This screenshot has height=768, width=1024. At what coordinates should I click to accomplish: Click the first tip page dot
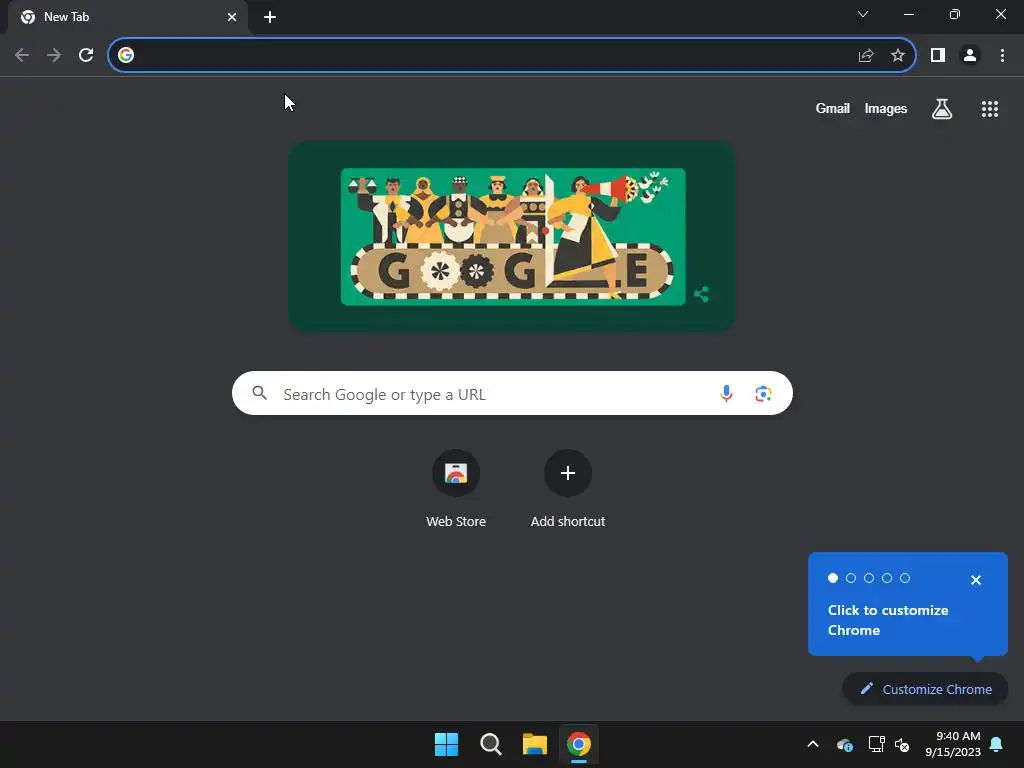coord(833,578)
